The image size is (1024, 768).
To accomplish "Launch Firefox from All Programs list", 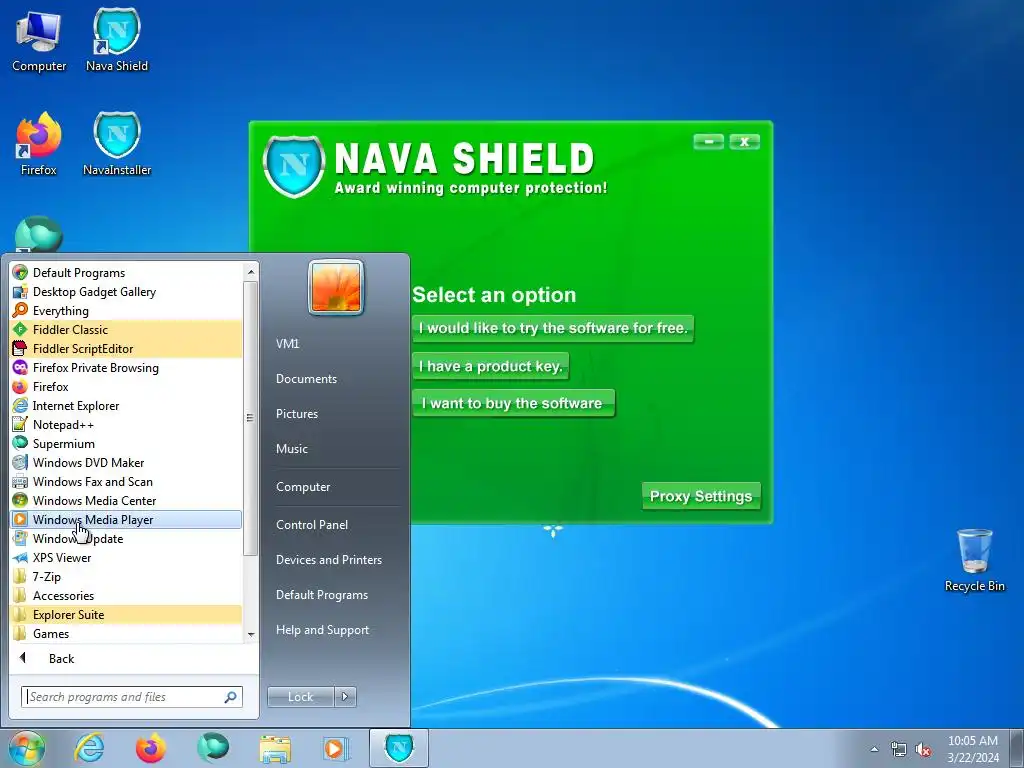I will pos(127,387).
